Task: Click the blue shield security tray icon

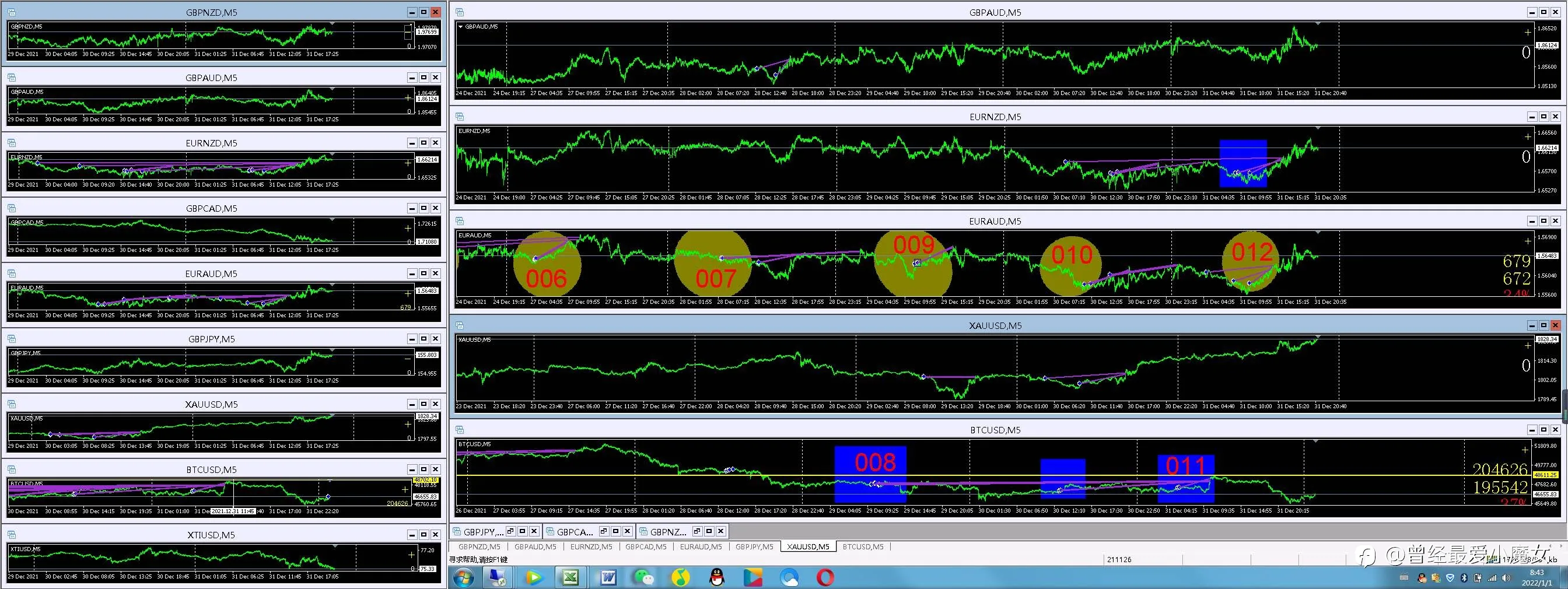Action: pos(1451,578)
